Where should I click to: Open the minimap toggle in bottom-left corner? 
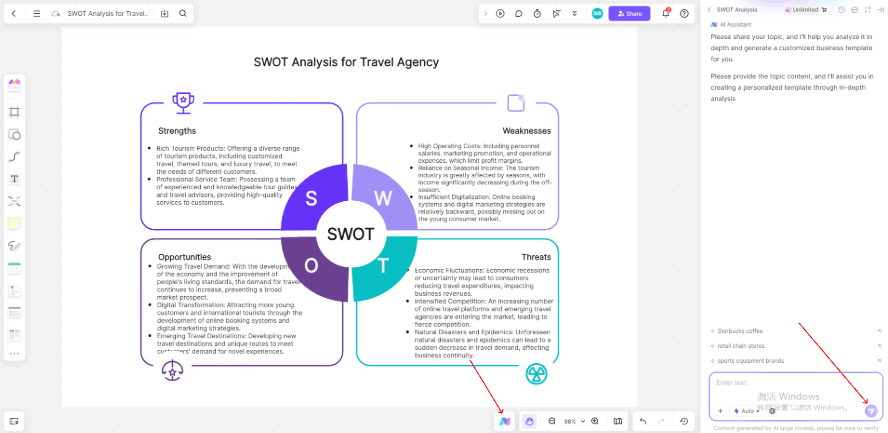14,421
